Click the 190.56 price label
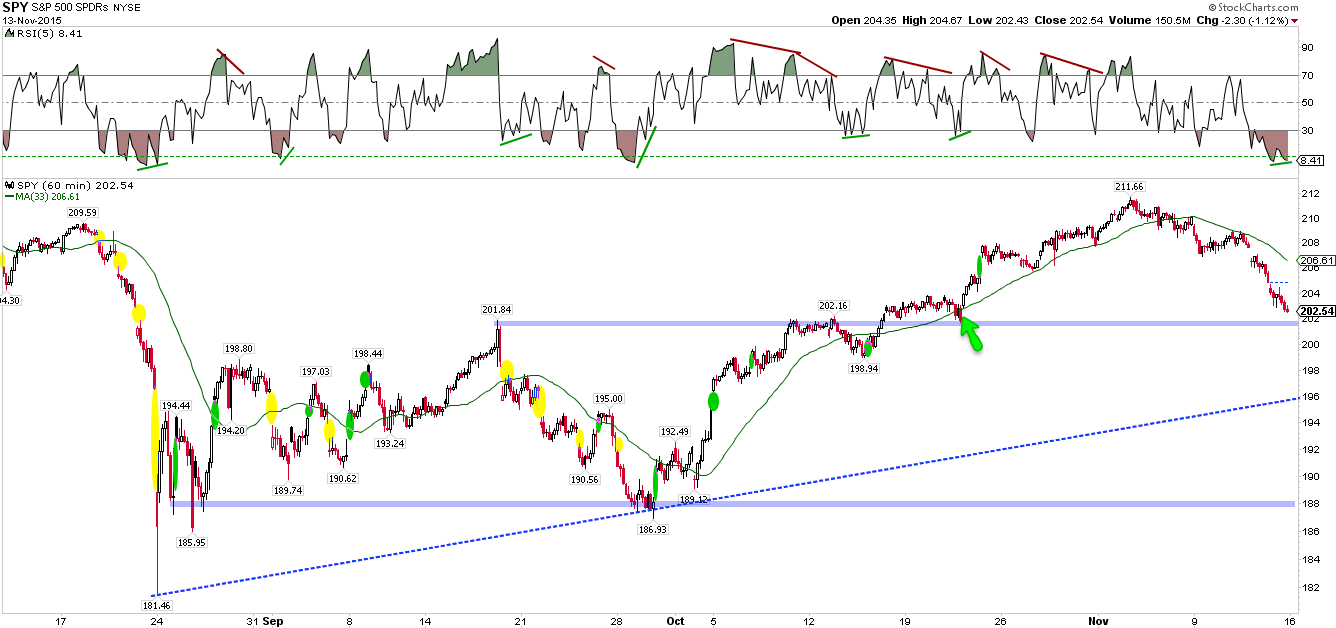1336x628 pixels. 584,479
